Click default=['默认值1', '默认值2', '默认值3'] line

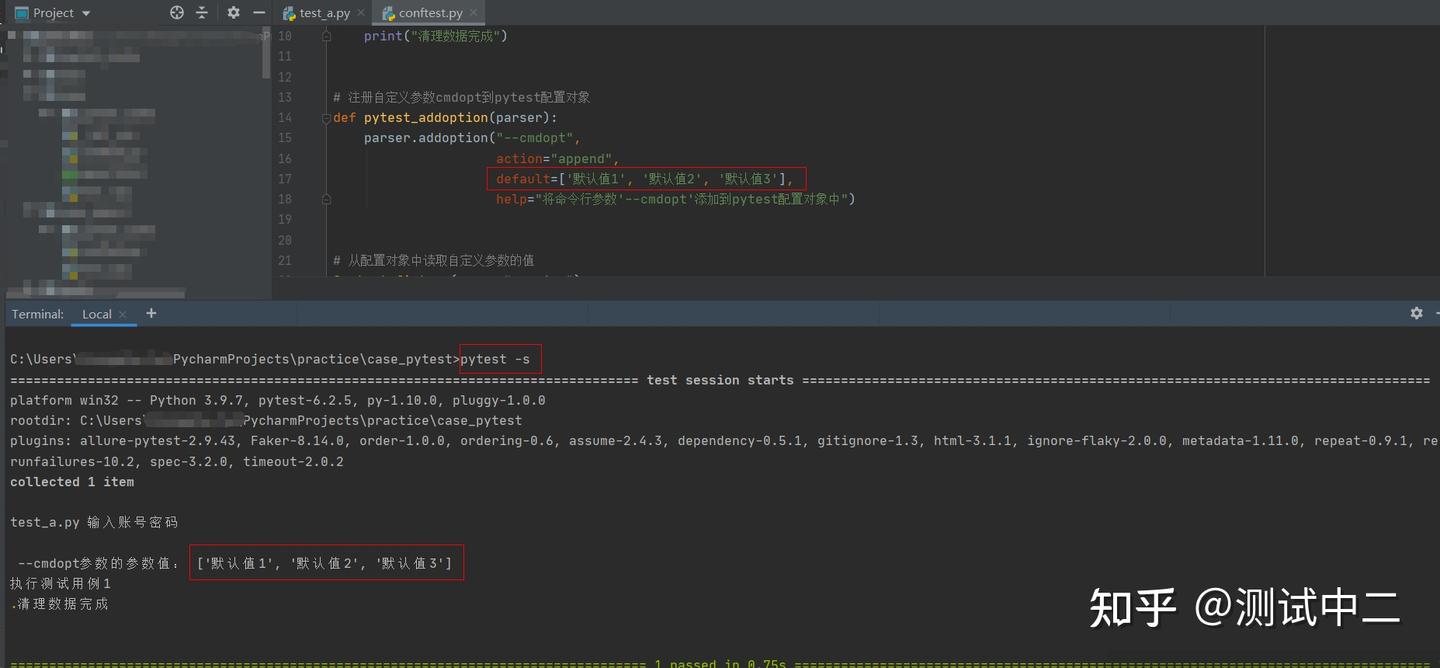[645, 179]
